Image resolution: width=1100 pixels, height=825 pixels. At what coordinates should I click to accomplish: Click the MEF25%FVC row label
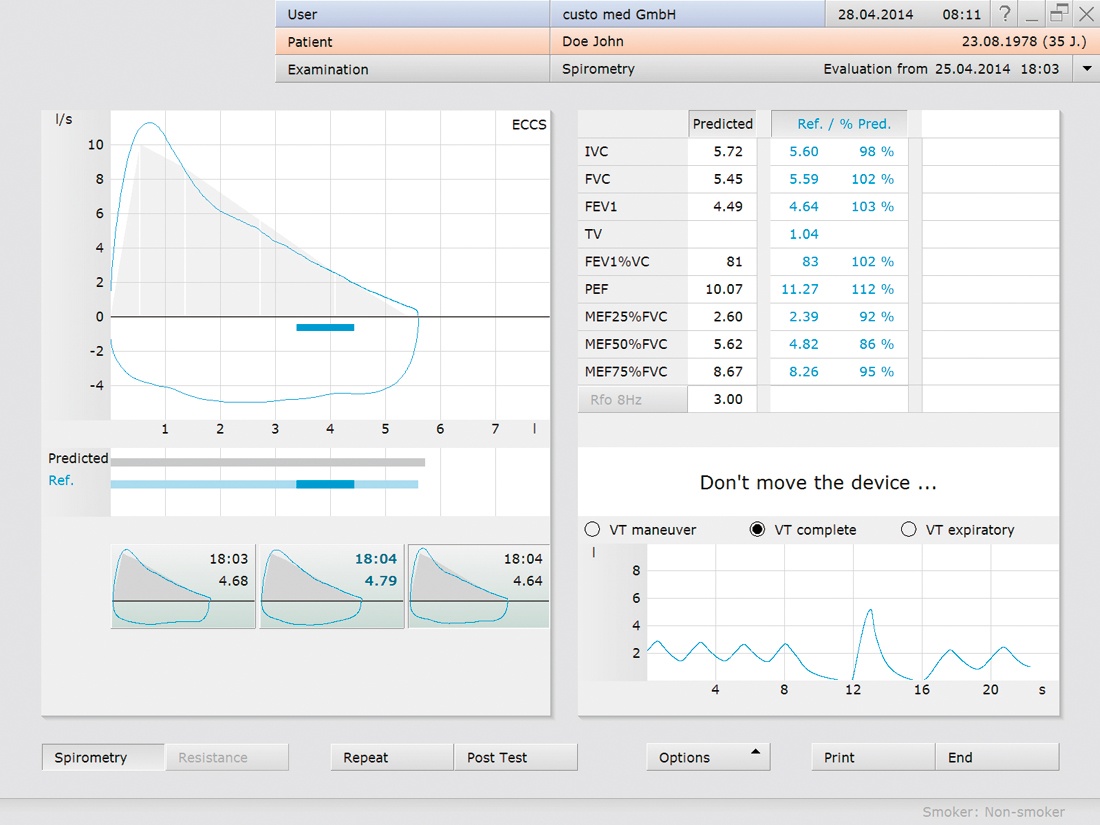click(x=626, y=316)
